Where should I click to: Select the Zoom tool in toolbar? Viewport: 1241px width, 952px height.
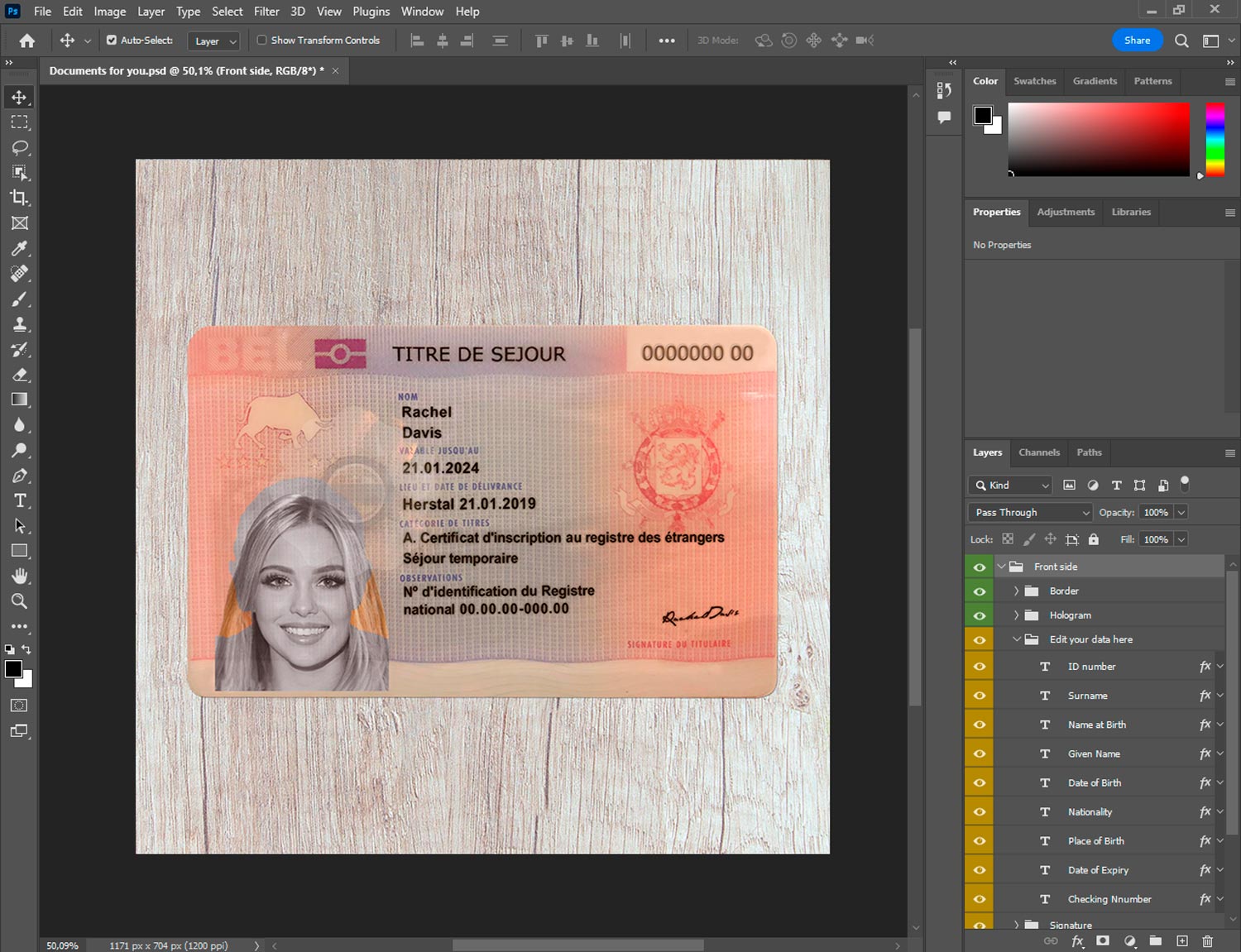coord(19,601)
